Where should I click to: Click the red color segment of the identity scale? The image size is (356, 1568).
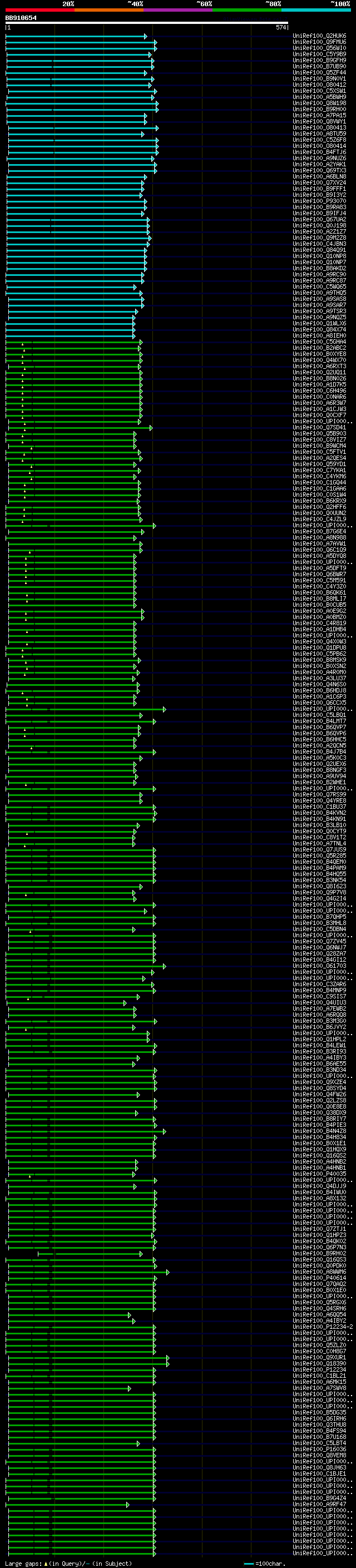pyautogui.click(x=40, y=11)
